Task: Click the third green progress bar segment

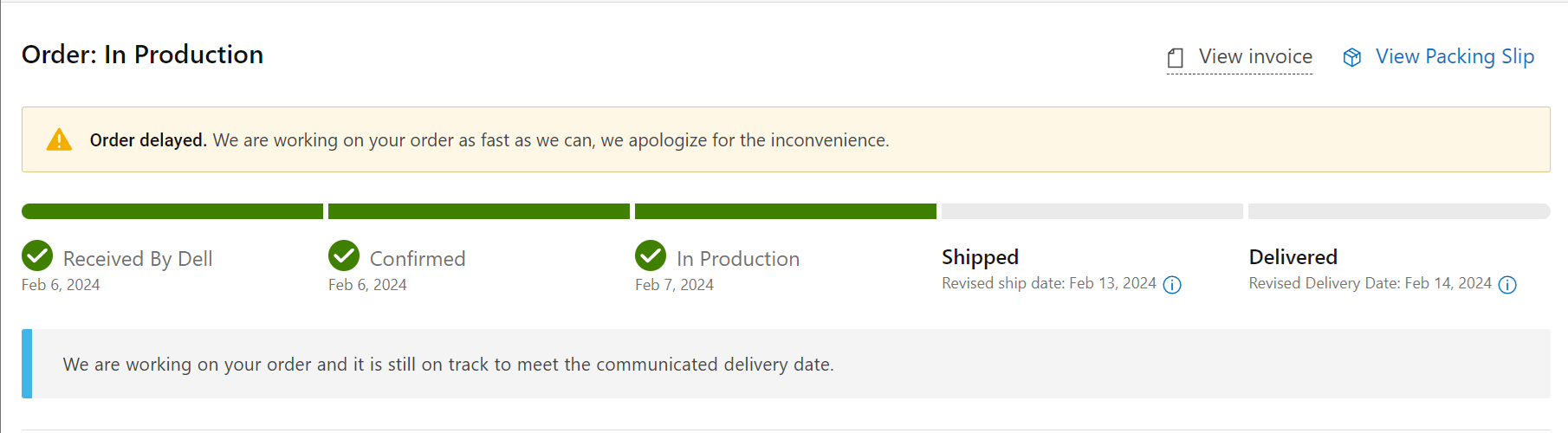Action: coord(786,211)
